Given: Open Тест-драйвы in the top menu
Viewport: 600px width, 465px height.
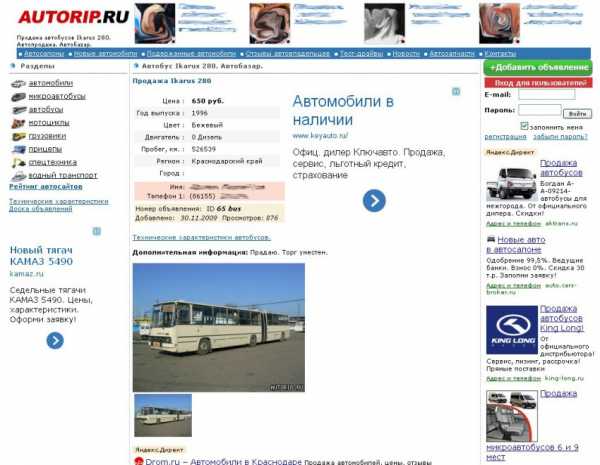Looking at the screenshot, I should pos(361,54).
